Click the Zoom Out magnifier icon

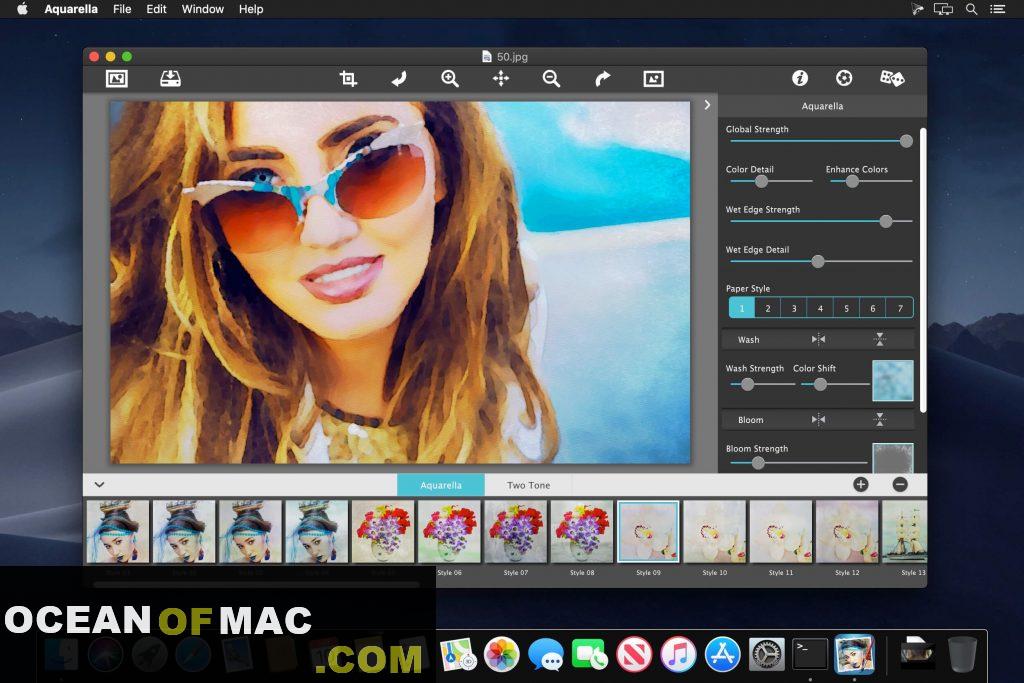click(552, 79)
